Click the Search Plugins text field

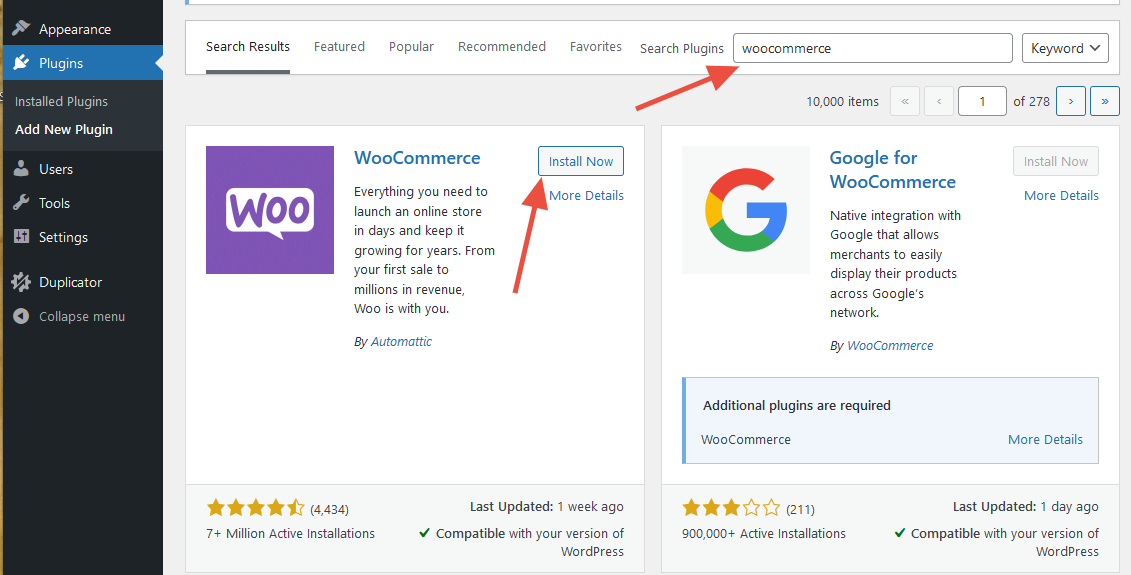click(872, 48)
